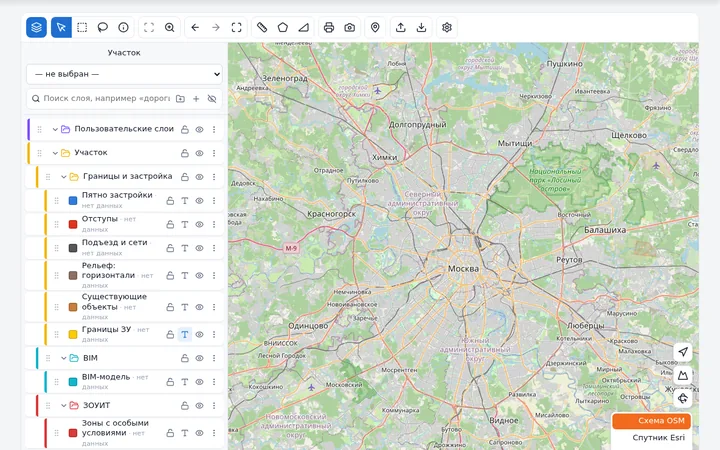Toggle lock on Рельеф: горизонтали layer
Viewport: 720px width, 450px height.
(x=170, y=276)
